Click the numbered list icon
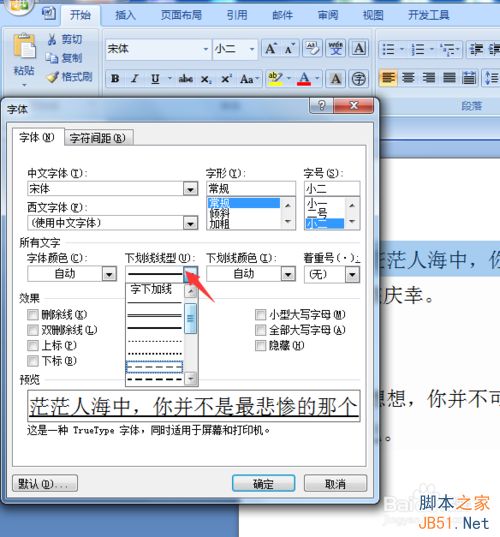The height and width of the screenshot is (537, 500). 418,49
